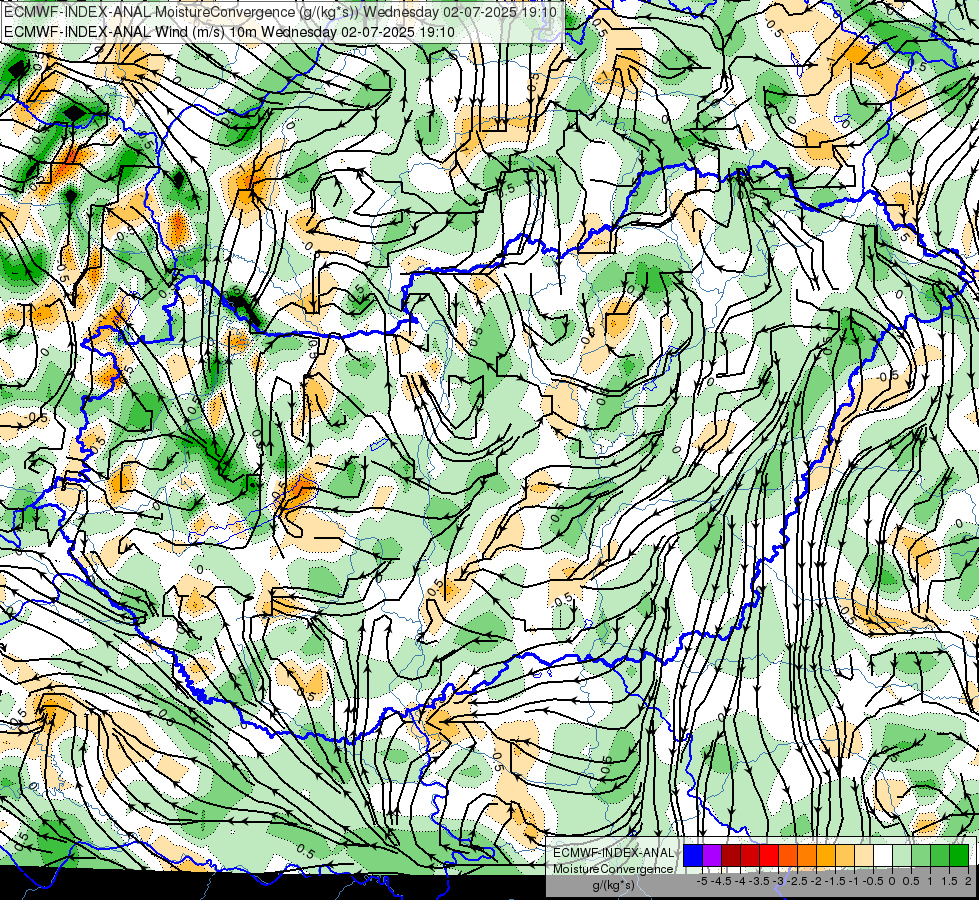This screenshot has width=979, height=900.
Task: Pick the light orange swatch above -1
Action: tap(845, 855)
